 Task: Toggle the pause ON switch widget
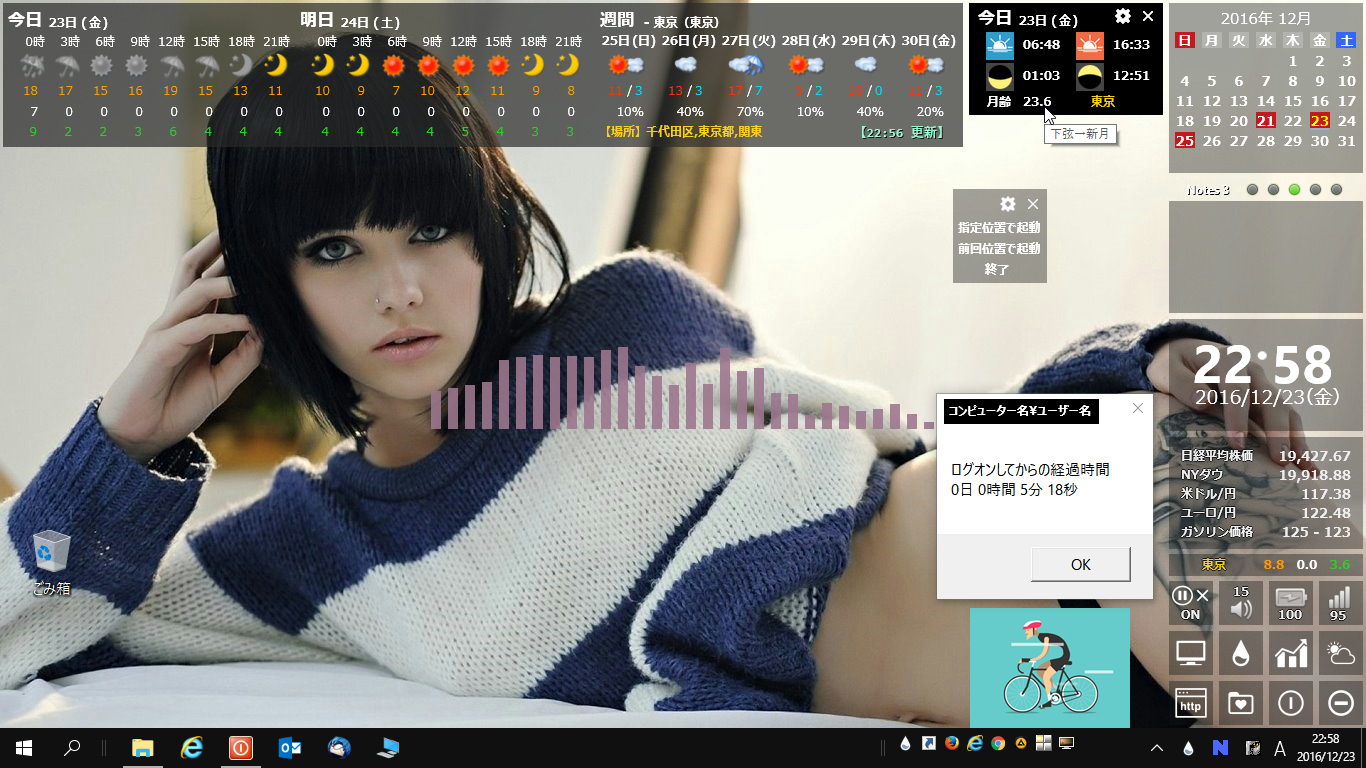[1190, 603]
